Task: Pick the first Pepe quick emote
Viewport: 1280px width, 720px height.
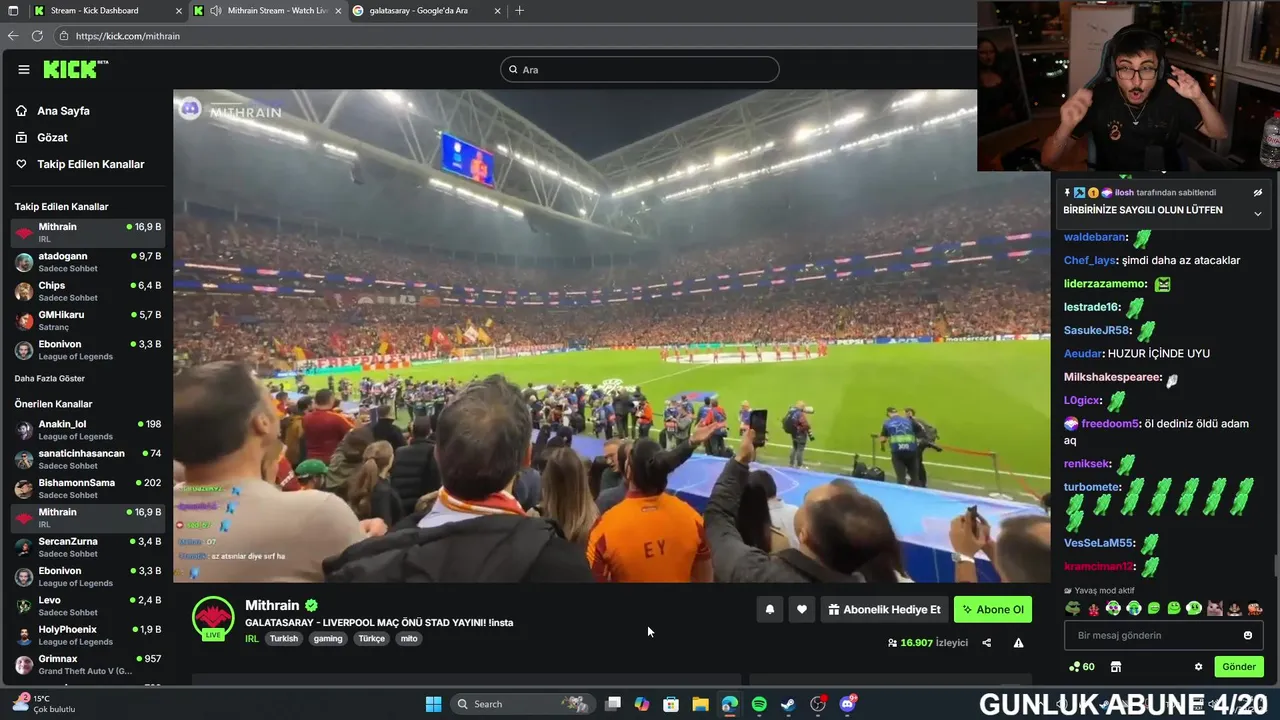Action: click(x=1072, y=608)
